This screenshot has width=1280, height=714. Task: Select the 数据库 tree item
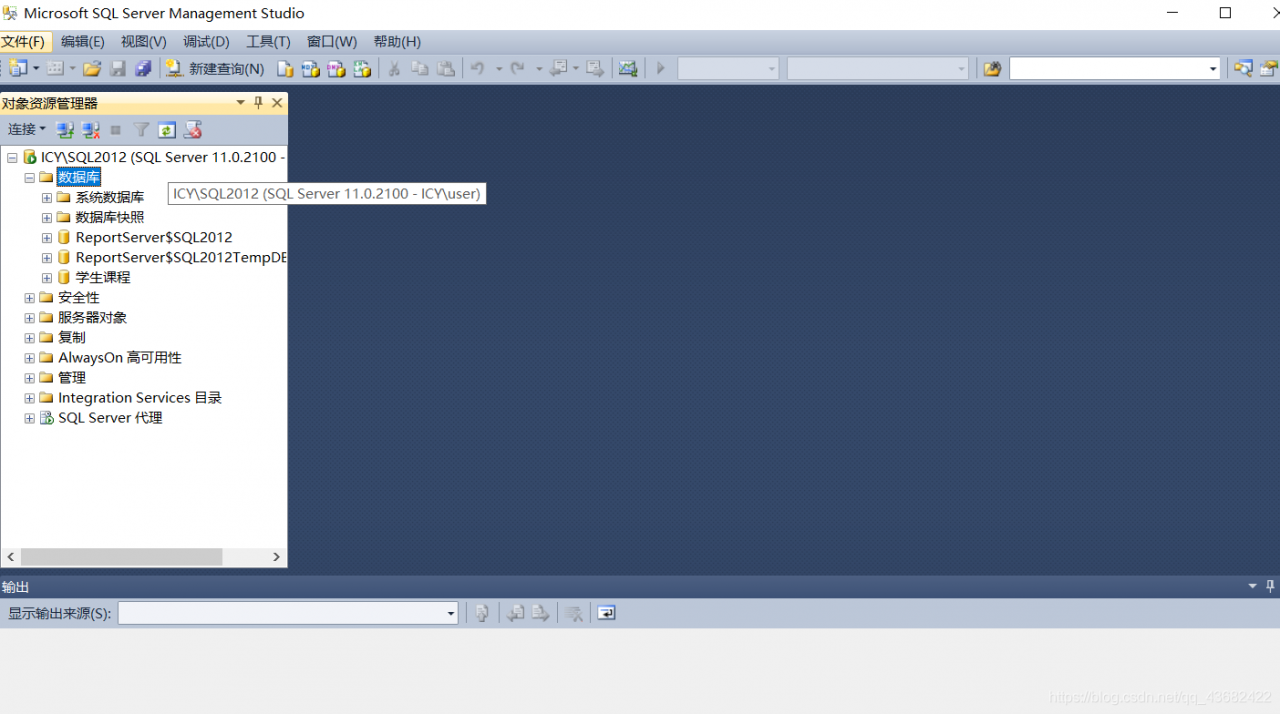click(79, 177)
